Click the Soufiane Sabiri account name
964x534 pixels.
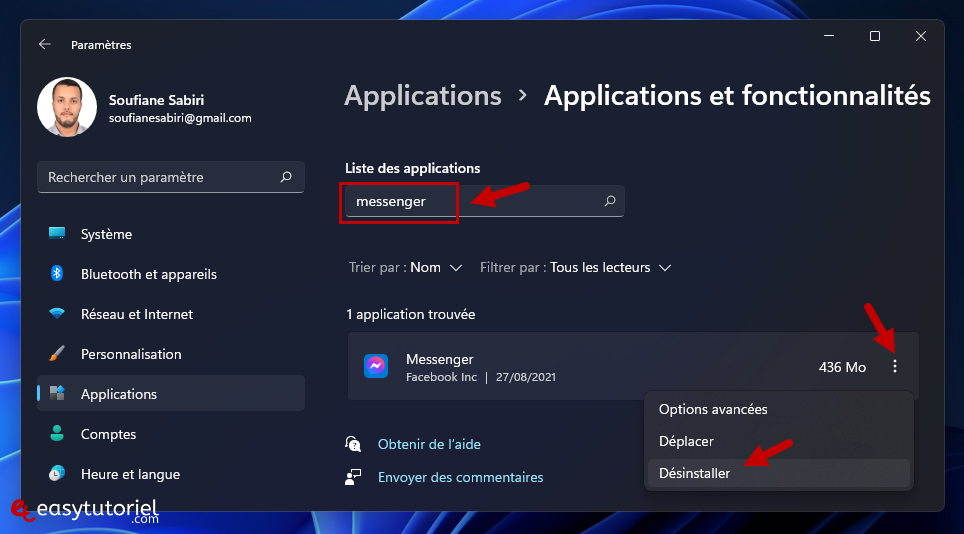tap(156, 100)
